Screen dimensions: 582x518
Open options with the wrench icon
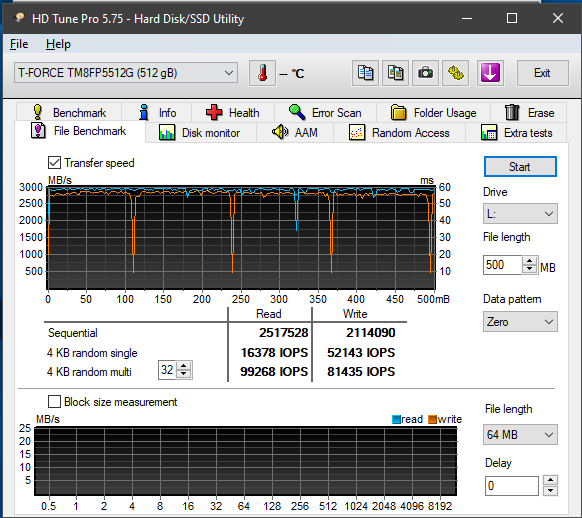pos(455,73)
